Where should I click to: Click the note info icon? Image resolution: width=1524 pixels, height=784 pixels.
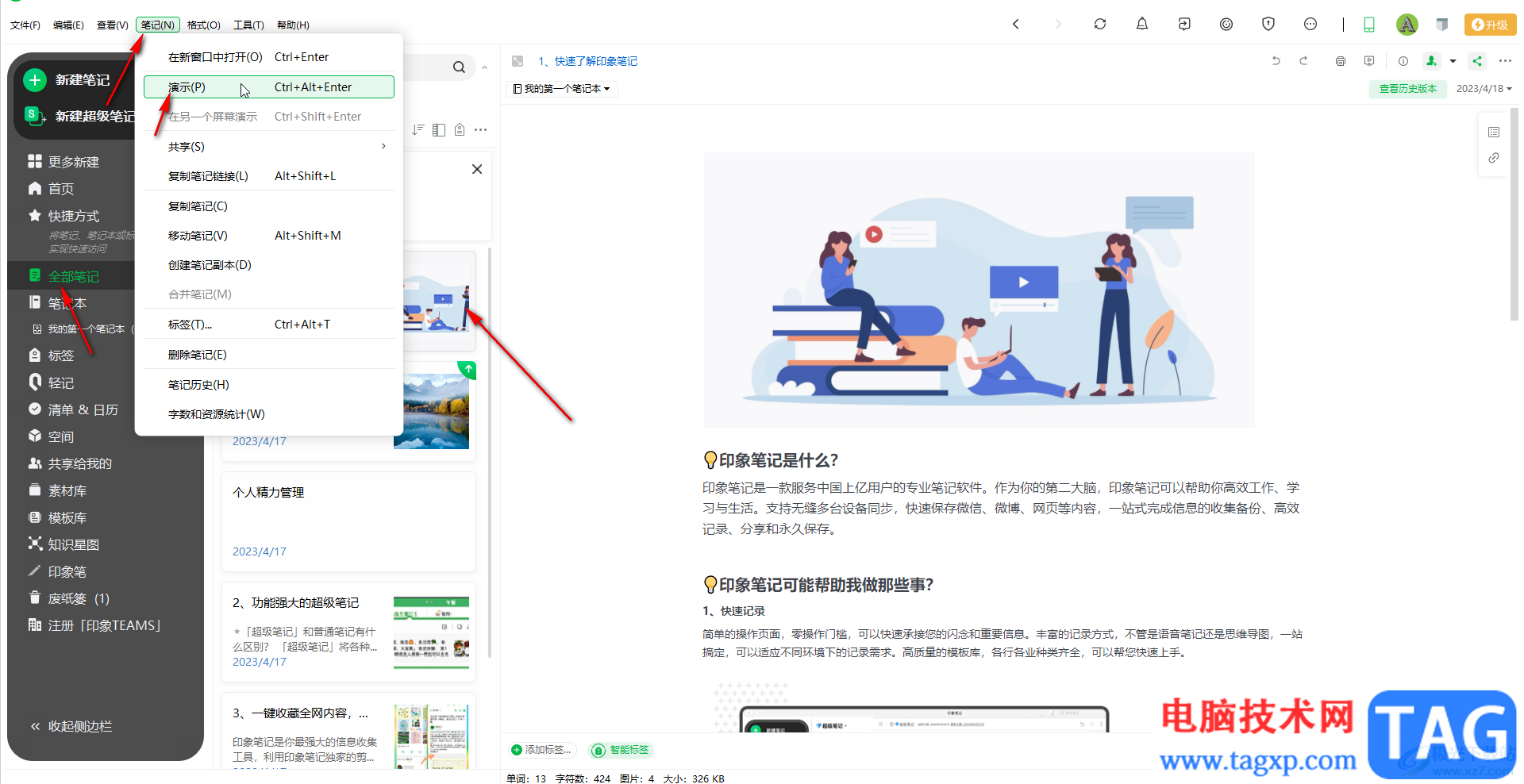click(1403, 61)
